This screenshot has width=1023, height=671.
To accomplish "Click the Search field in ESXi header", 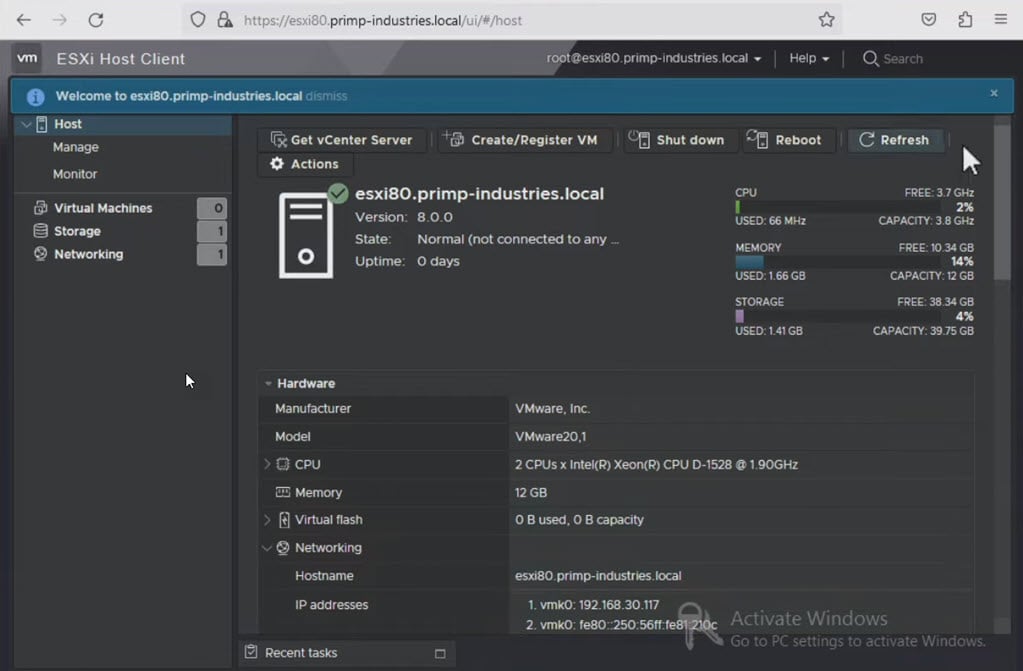I will coord(903,59).
